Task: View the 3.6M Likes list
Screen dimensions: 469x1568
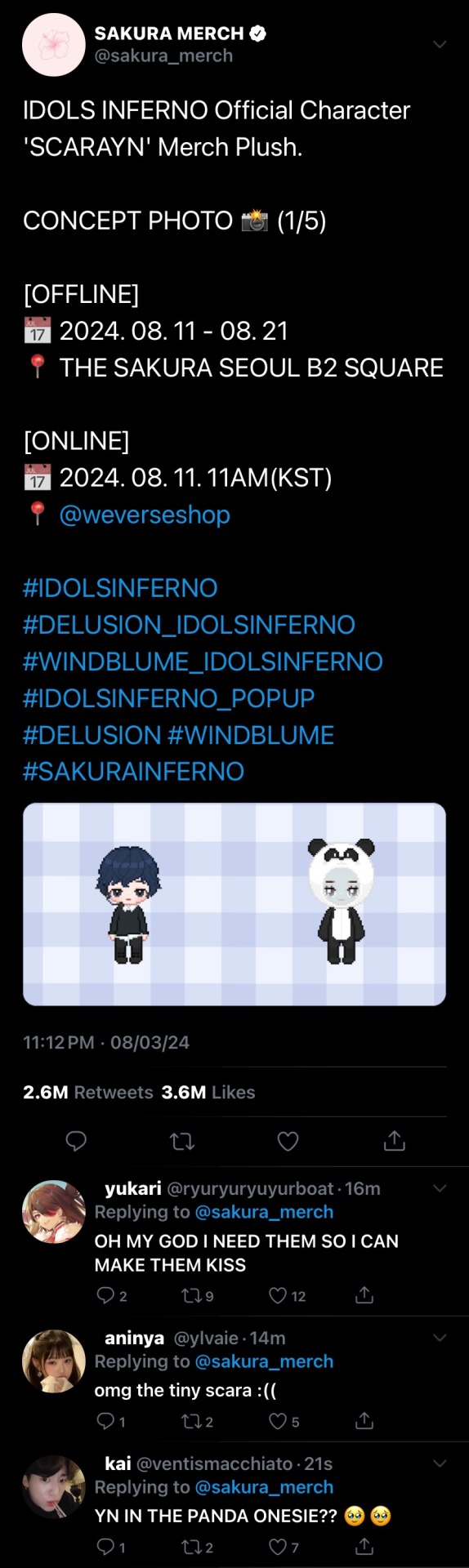Action: point(208,1092)
